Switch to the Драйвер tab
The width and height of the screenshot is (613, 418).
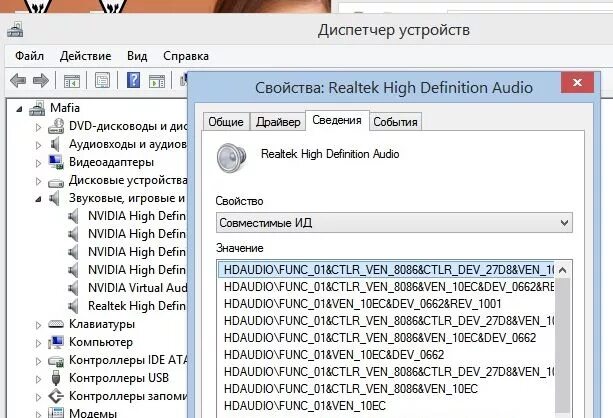[278, 122]
